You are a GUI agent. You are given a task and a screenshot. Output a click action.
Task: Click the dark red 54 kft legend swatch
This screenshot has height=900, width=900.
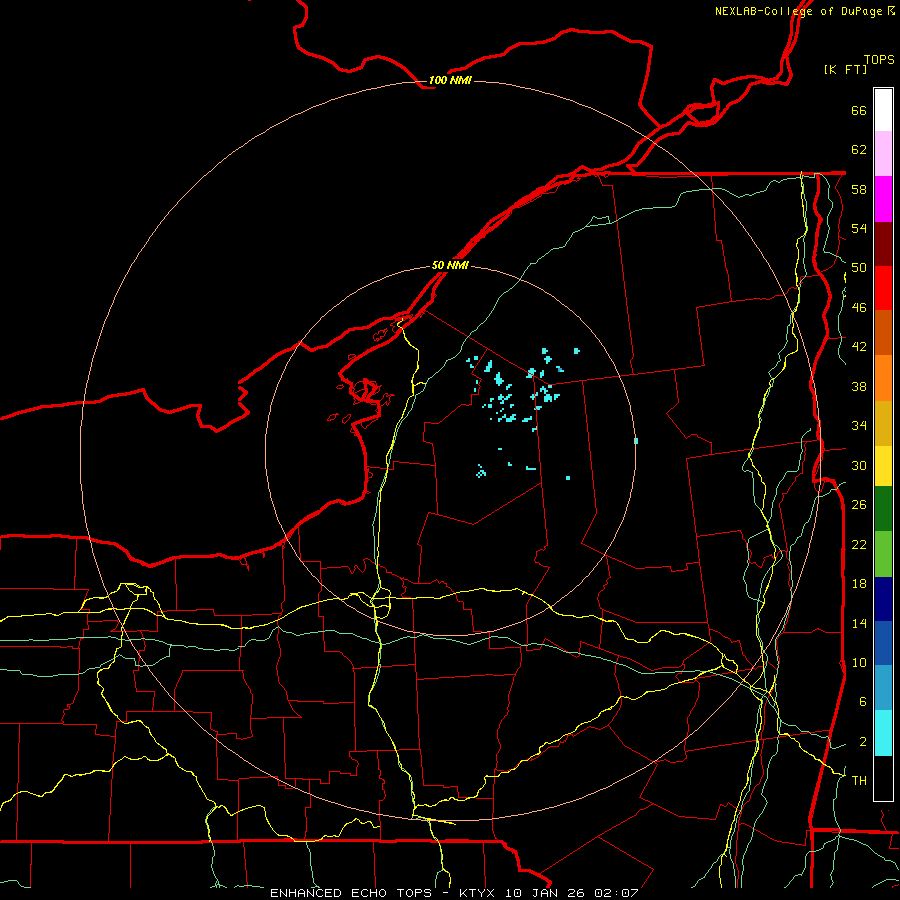(883, 244)
